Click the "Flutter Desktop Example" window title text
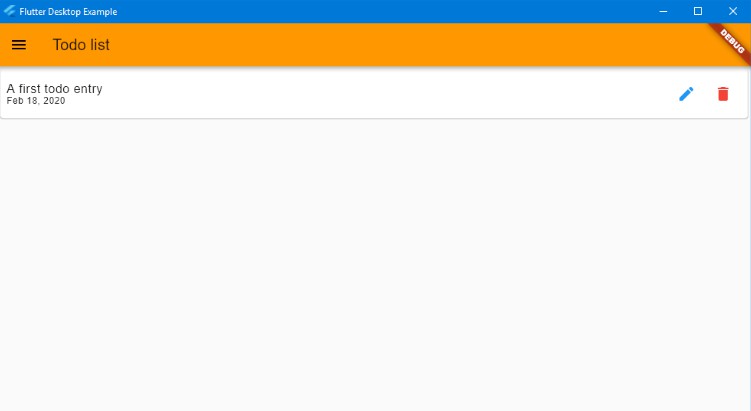 click(x=68, y=11)
